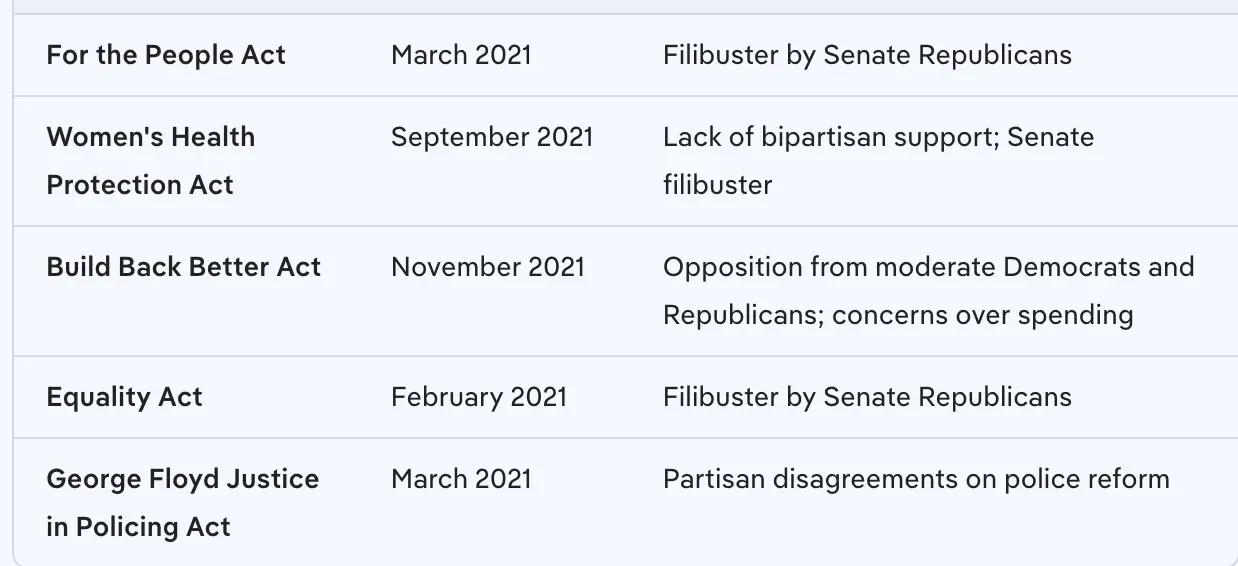Click the February 2021 date cell

(x=479, y=397)
